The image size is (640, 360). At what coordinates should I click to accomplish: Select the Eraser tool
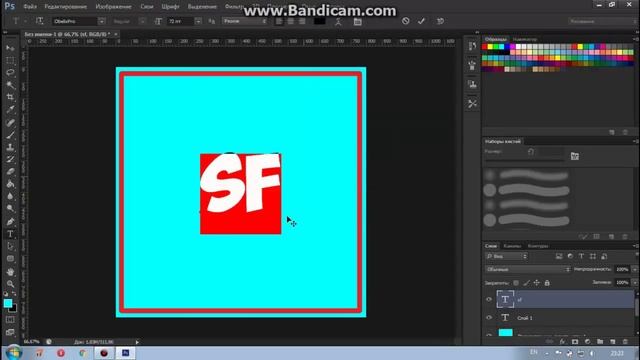[10, 171]
